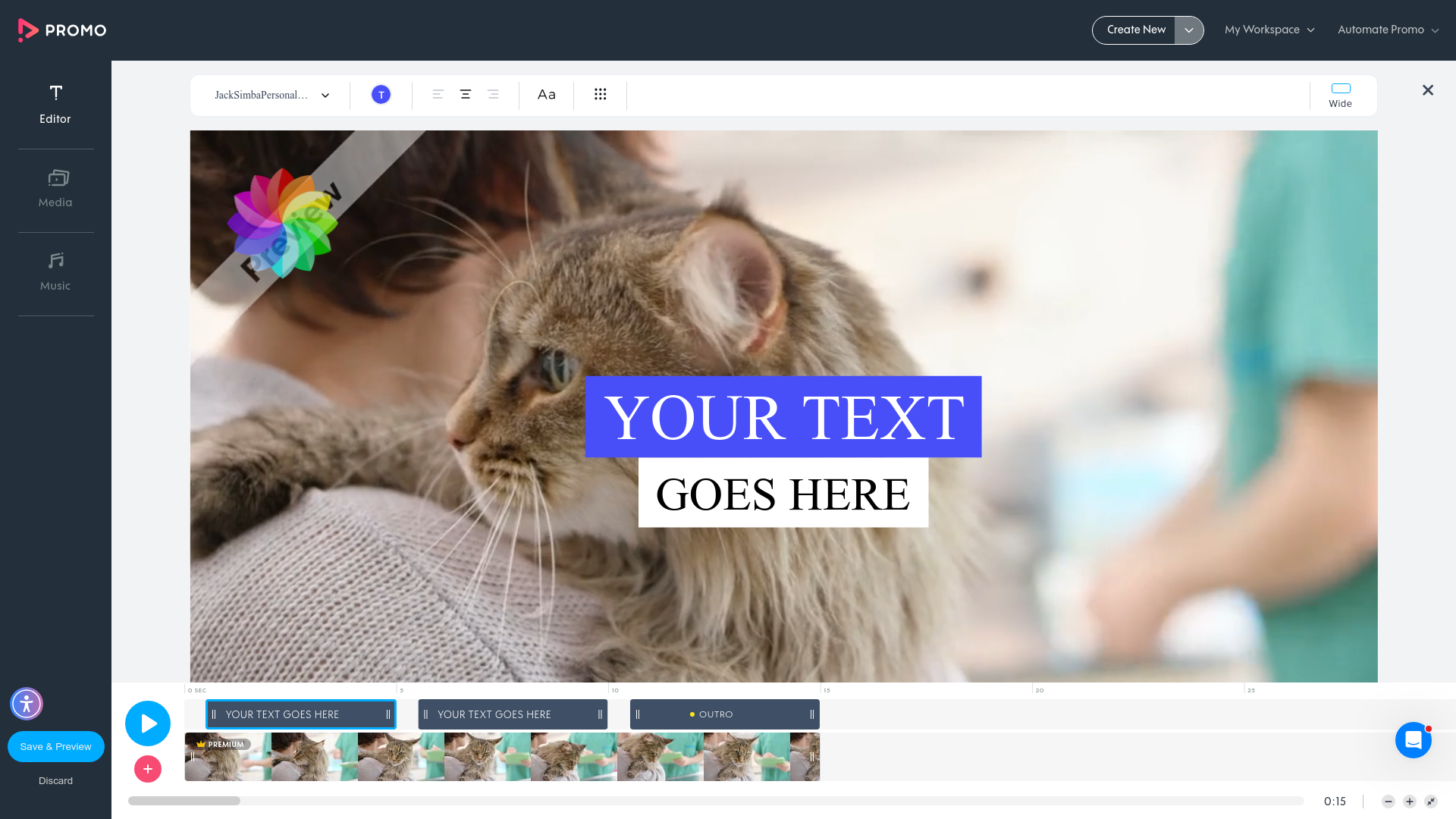Open the text color swatch
1456x819 pixels.
pyautogui.click(x=381, y=95)
